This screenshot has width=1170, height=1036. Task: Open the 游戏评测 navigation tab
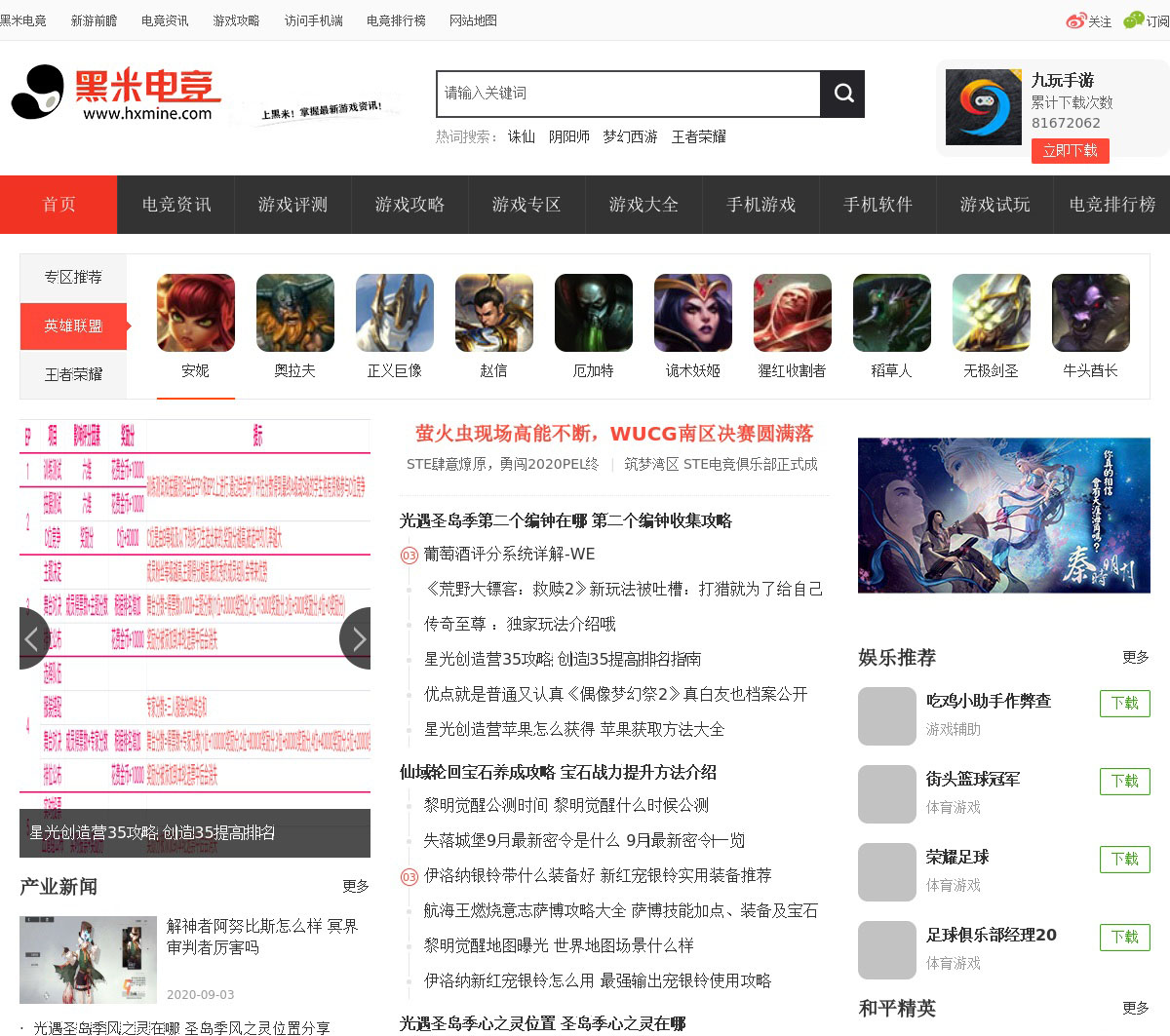292,205
